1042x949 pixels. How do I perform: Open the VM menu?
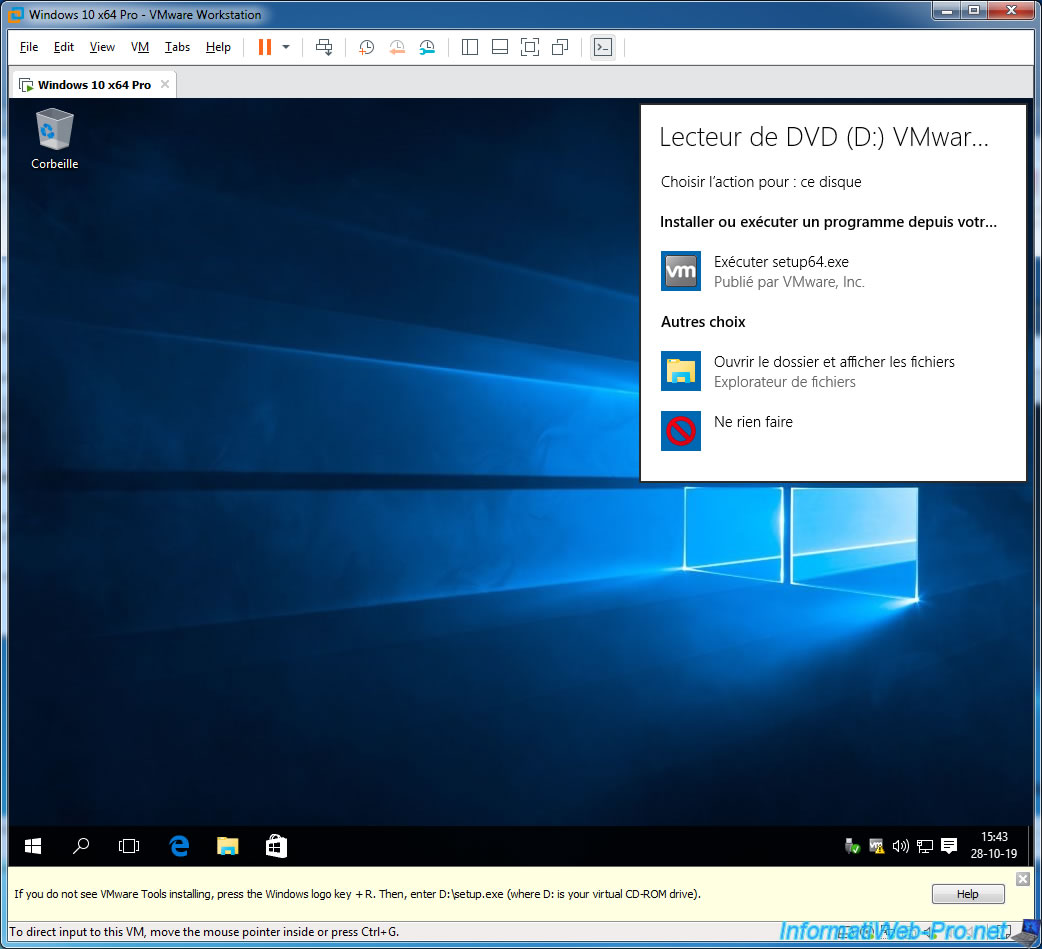tap(140, 47)
